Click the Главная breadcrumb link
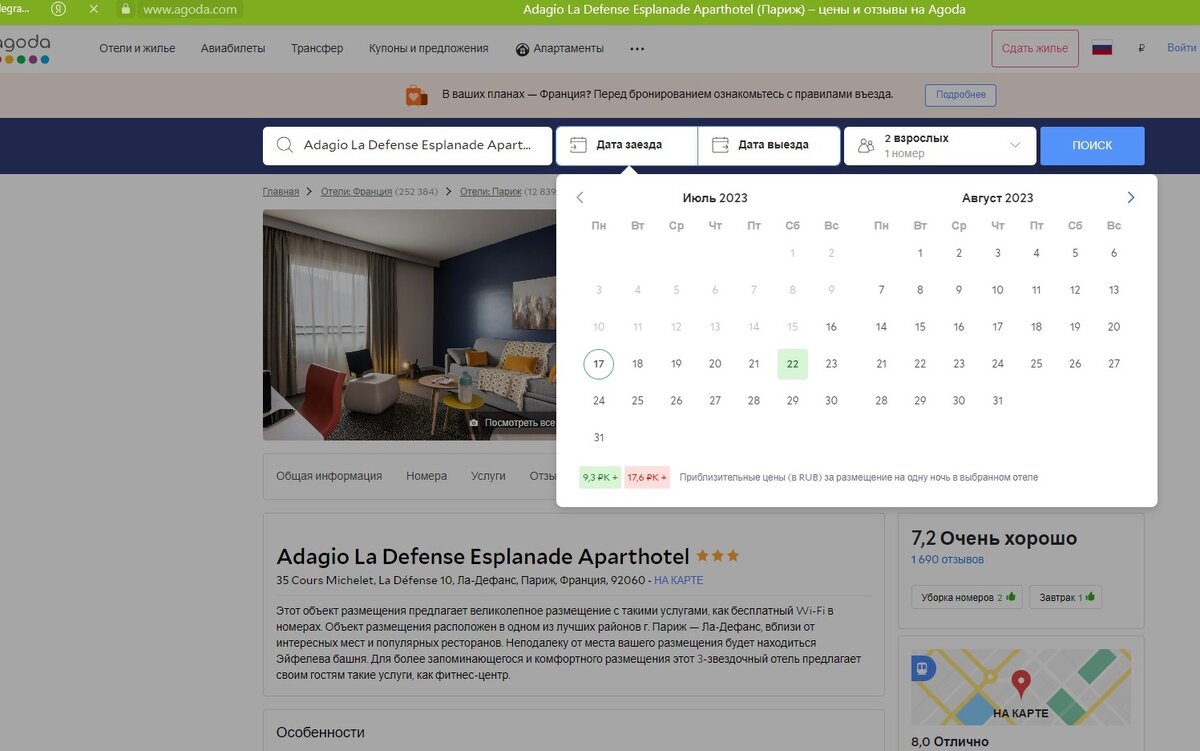Viewport: 1200px width, 751px height. coord(281,191)
